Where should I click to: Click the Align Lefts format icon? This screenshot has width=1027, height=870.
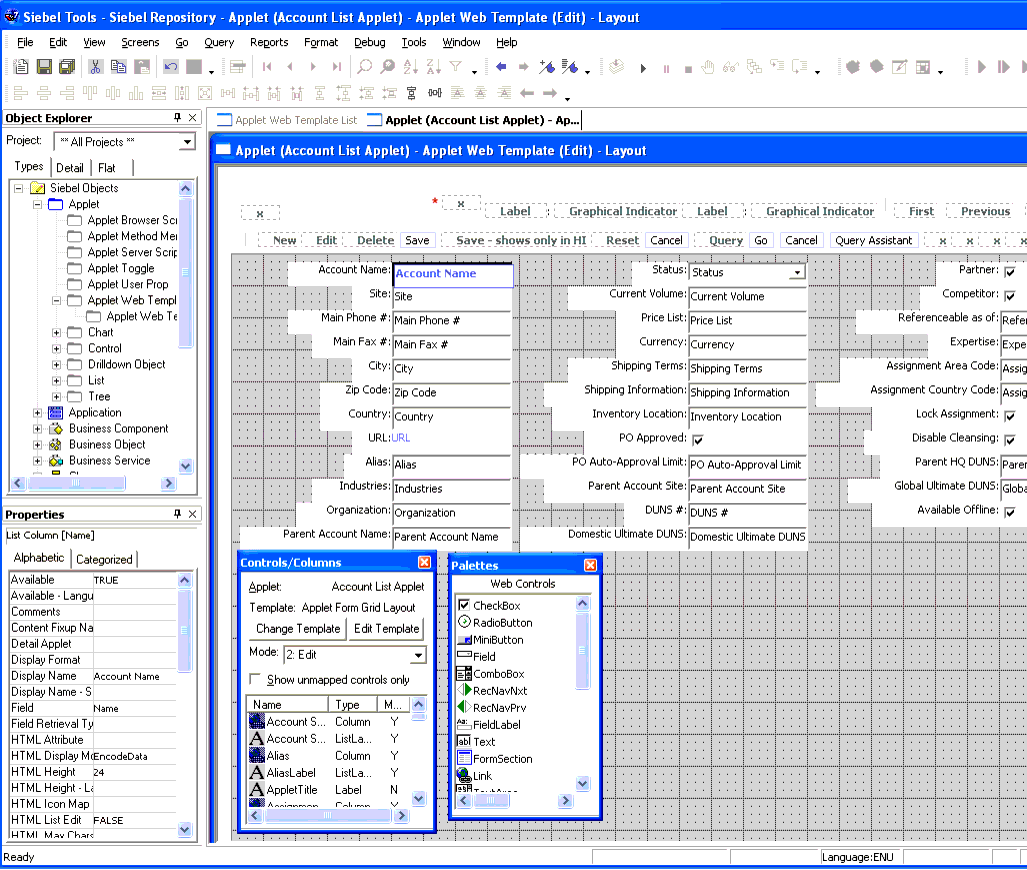pos(21,93)
